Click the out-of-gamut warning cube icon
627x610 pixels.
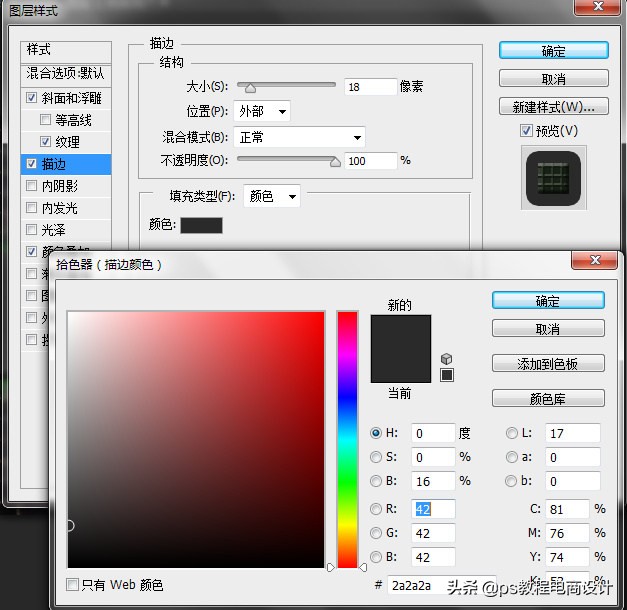[446, 359]
